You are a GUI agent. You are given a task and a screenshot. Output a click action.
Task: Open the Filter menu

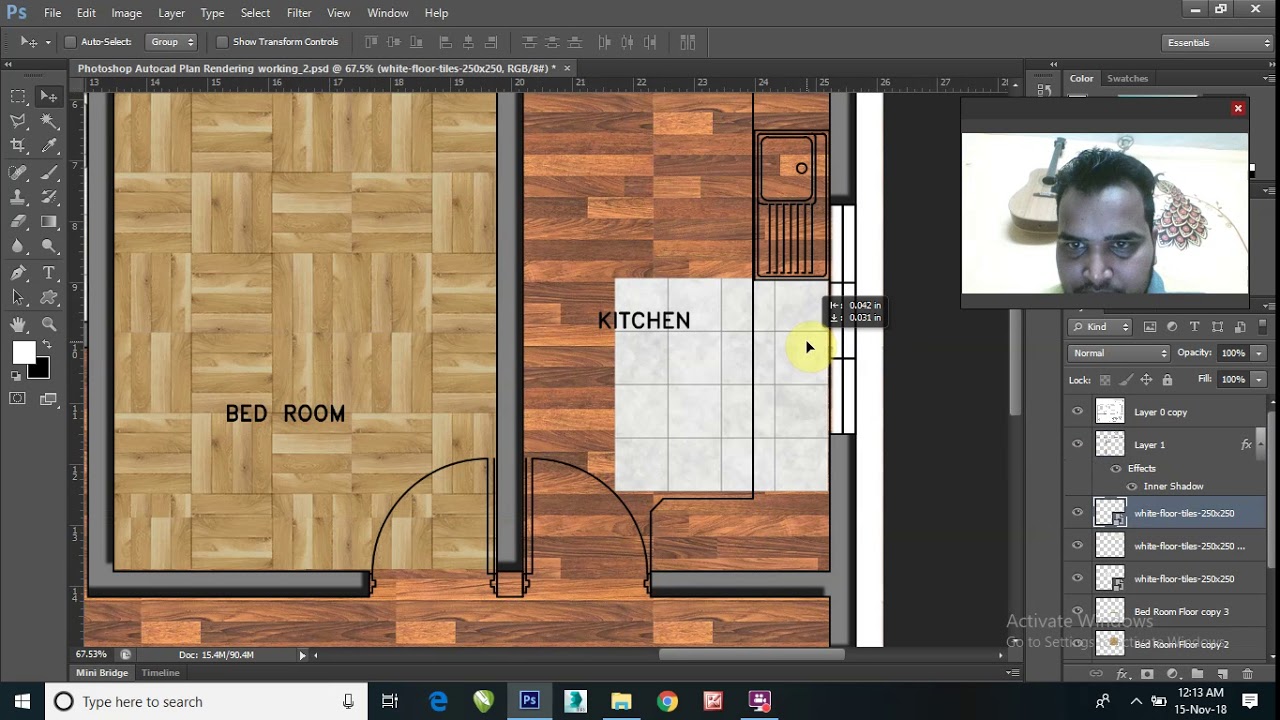pos(299,13)
